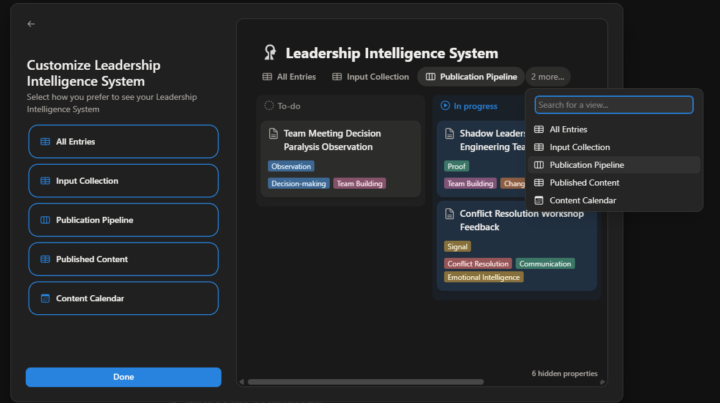Image resolution: width=720 pixels, height=403 pixels.
Task: Click the To-do dashed circle status icon
Action: (269, 106)
